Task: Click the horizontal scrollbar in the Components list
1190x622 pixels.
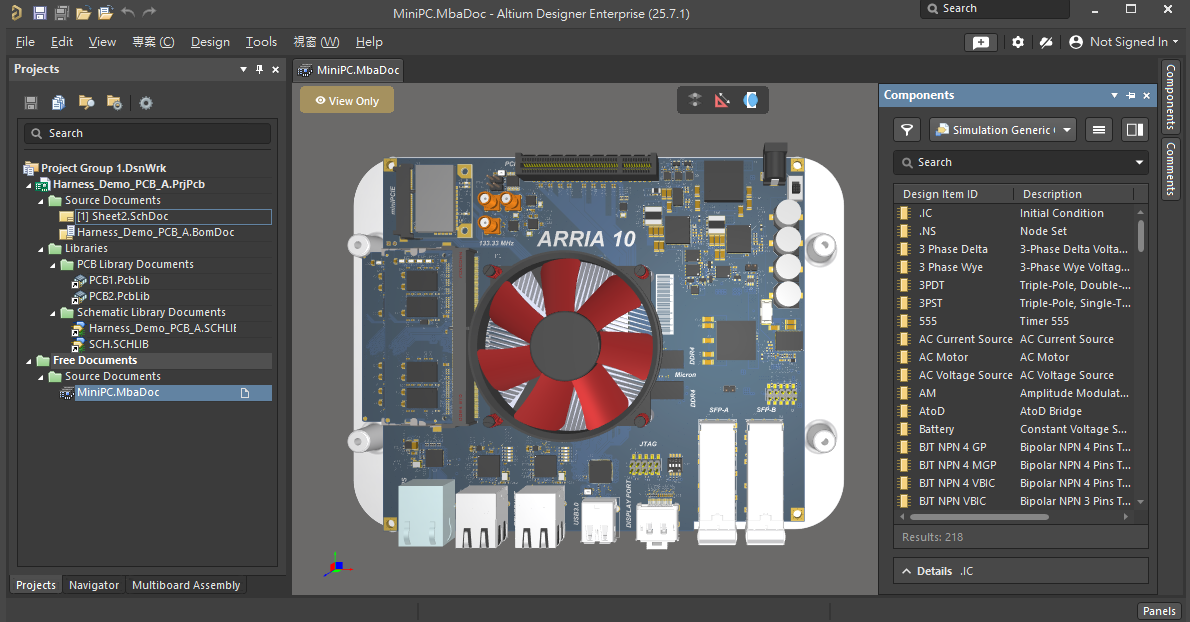Action: [979, 517]
